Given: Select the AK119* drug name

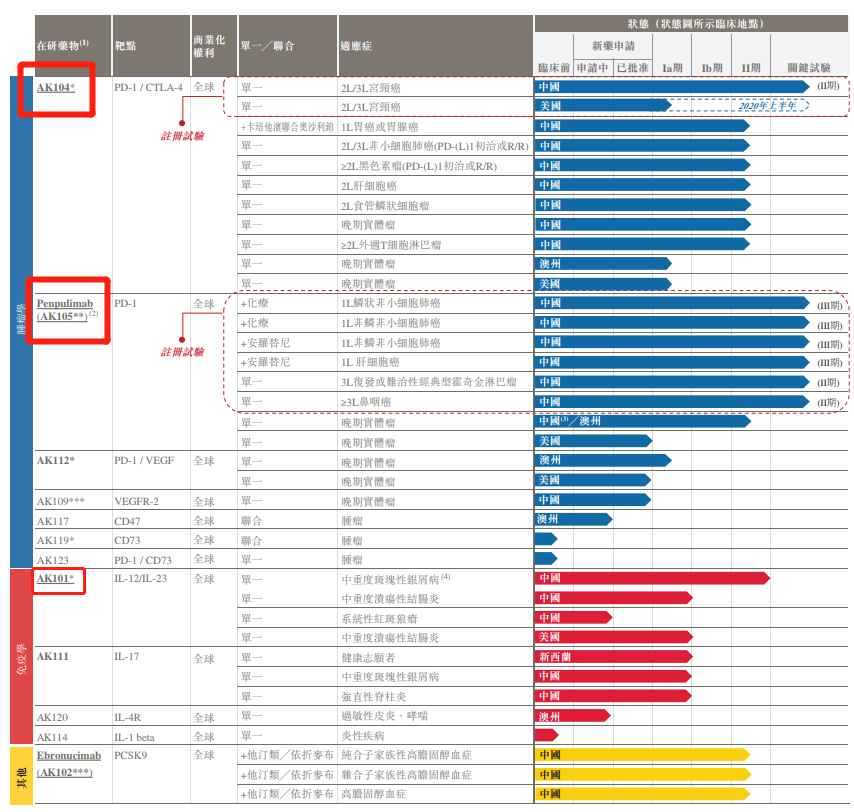Looking at the screenshot, I should pos(56,540).
